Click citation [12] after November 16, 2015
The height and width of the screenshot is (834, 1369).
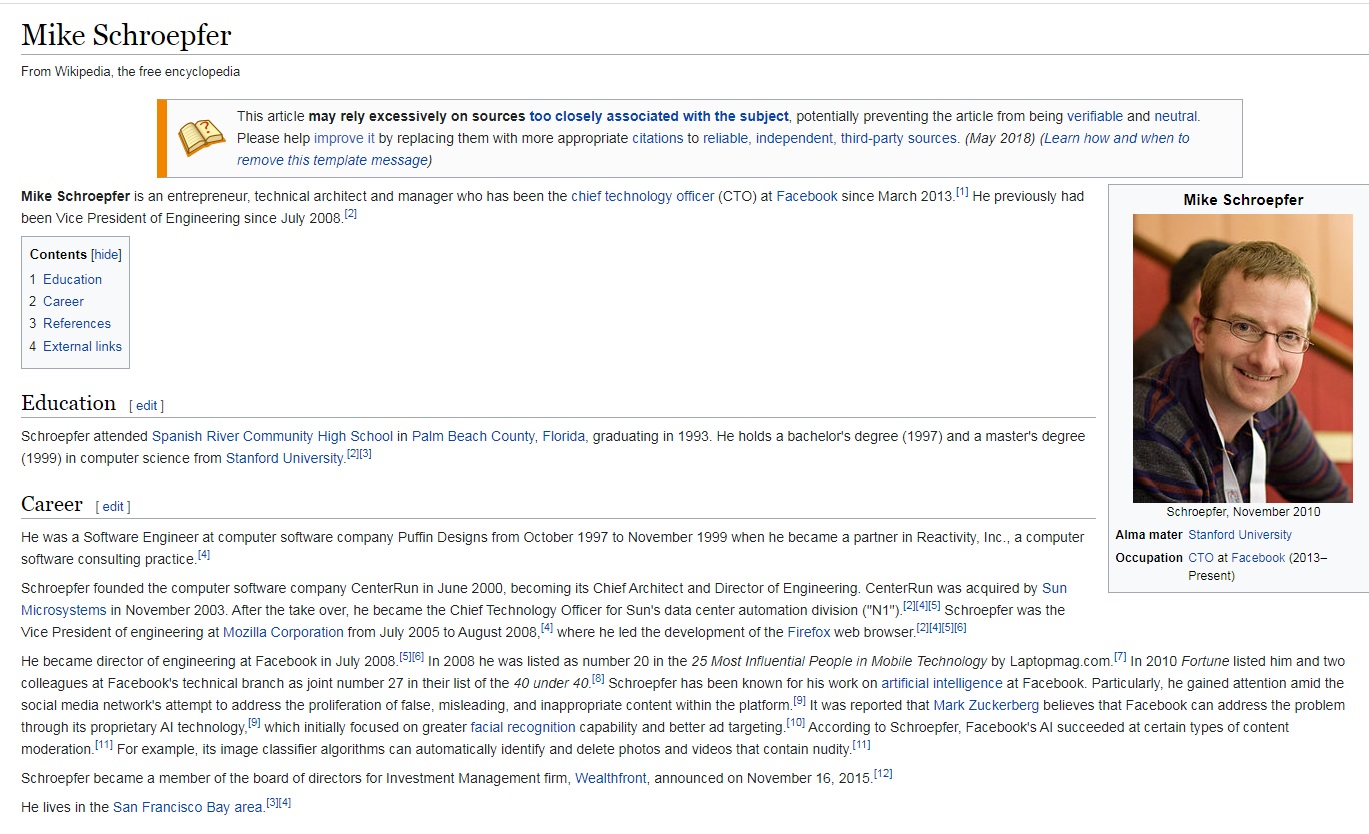pos(883,773)
